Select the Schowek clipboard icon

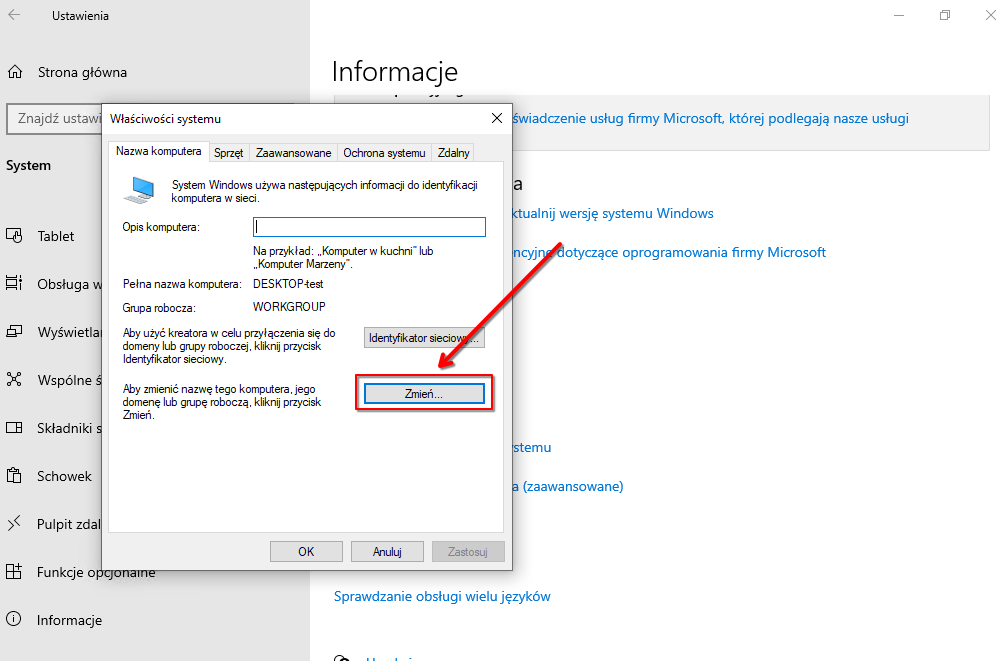click(15, 476)
